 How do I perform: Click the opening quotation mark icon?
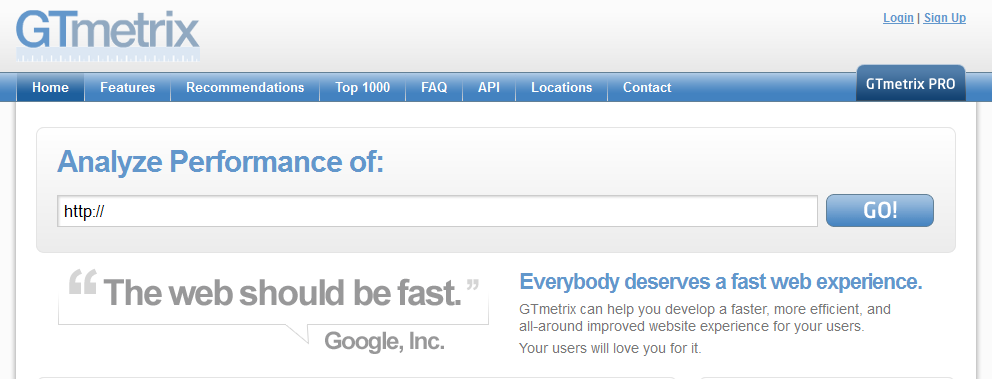(82, 282)
